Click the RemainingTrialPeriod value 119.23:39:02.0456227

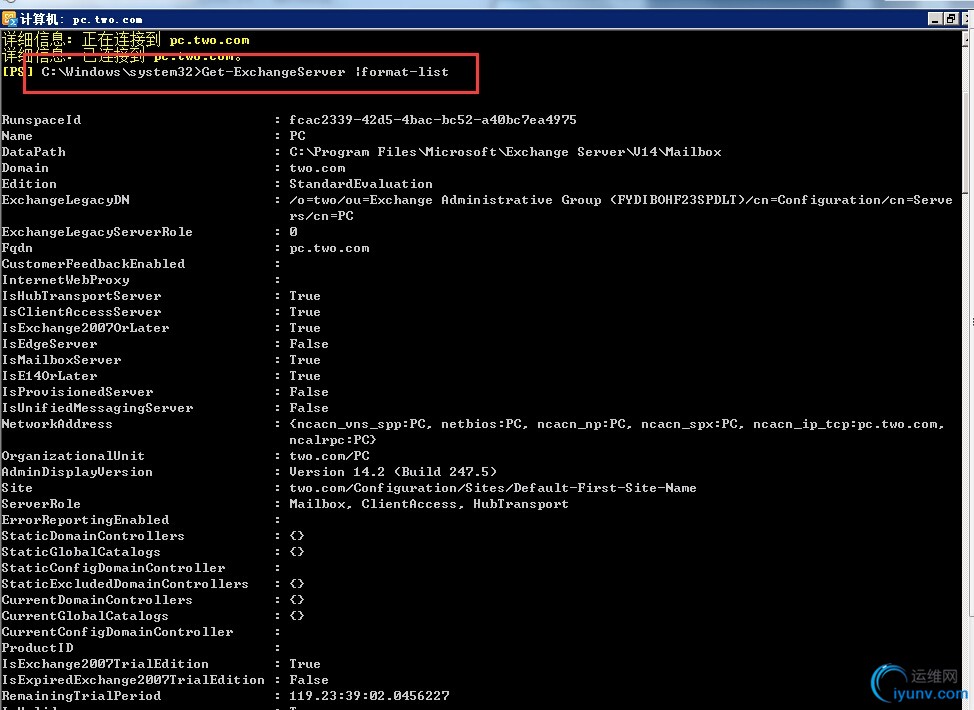[x=369, y=696]
